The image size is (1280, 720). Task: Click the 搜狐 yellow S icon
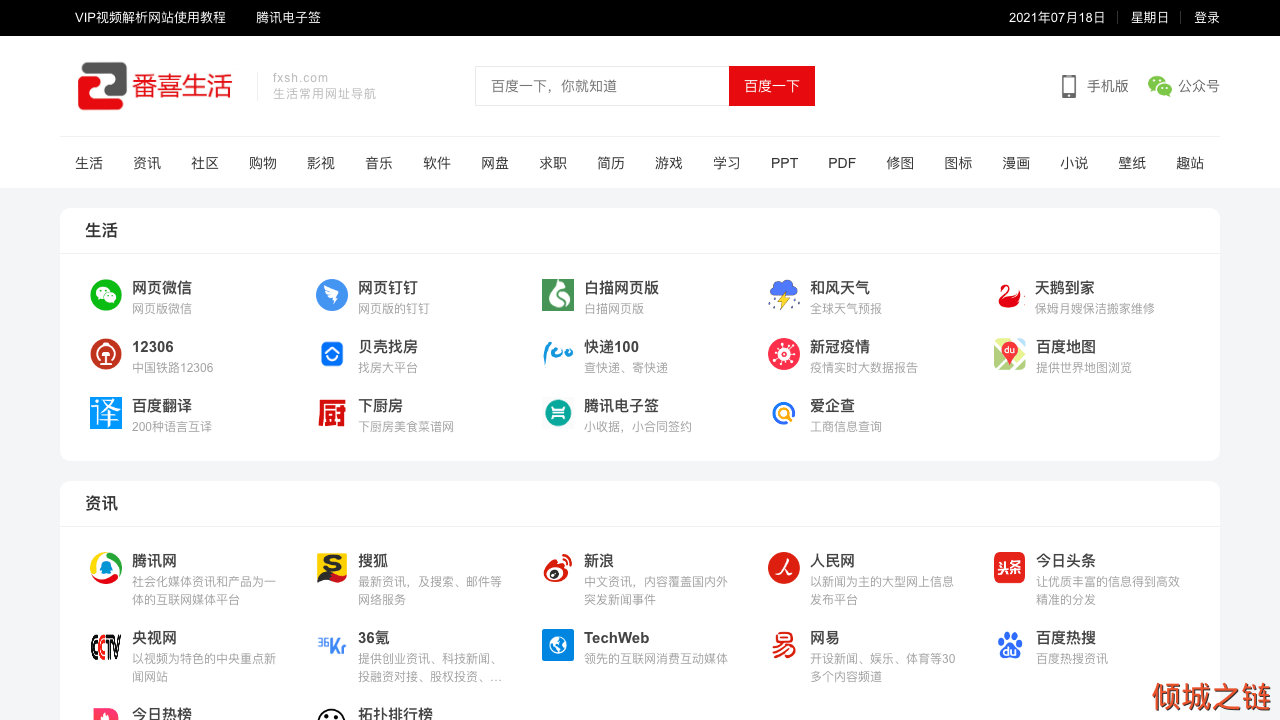(332, 568)
